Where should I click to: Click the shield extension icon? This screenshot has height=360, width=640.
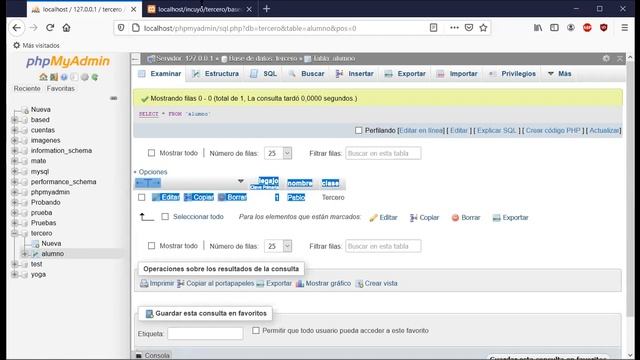tap(604, 28)
